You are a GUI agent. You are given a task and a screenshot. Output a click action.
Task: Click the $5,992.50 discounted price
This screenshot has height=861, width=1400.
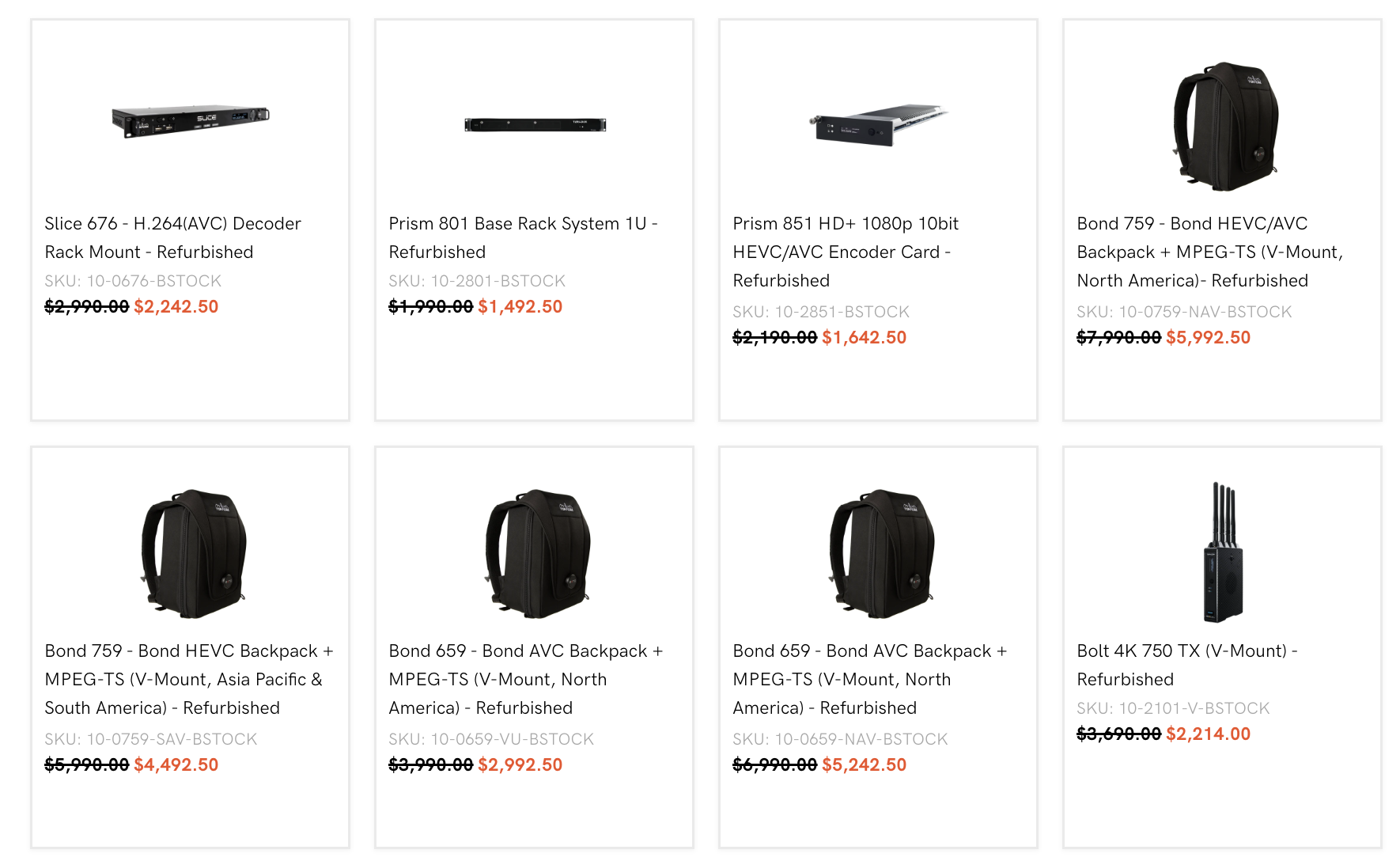tap(1208, 338)
